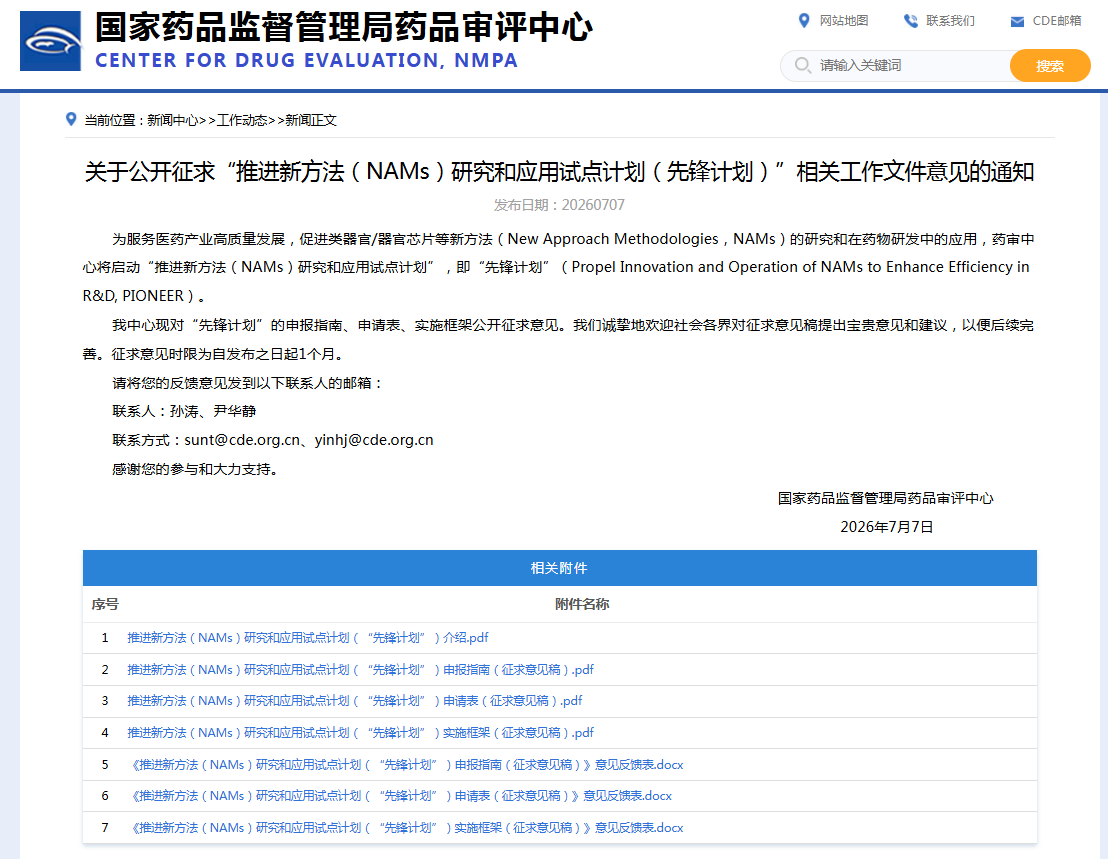Focus the 请输入关键词 search field
1108x859 pixels.
[x=897, y=66]
